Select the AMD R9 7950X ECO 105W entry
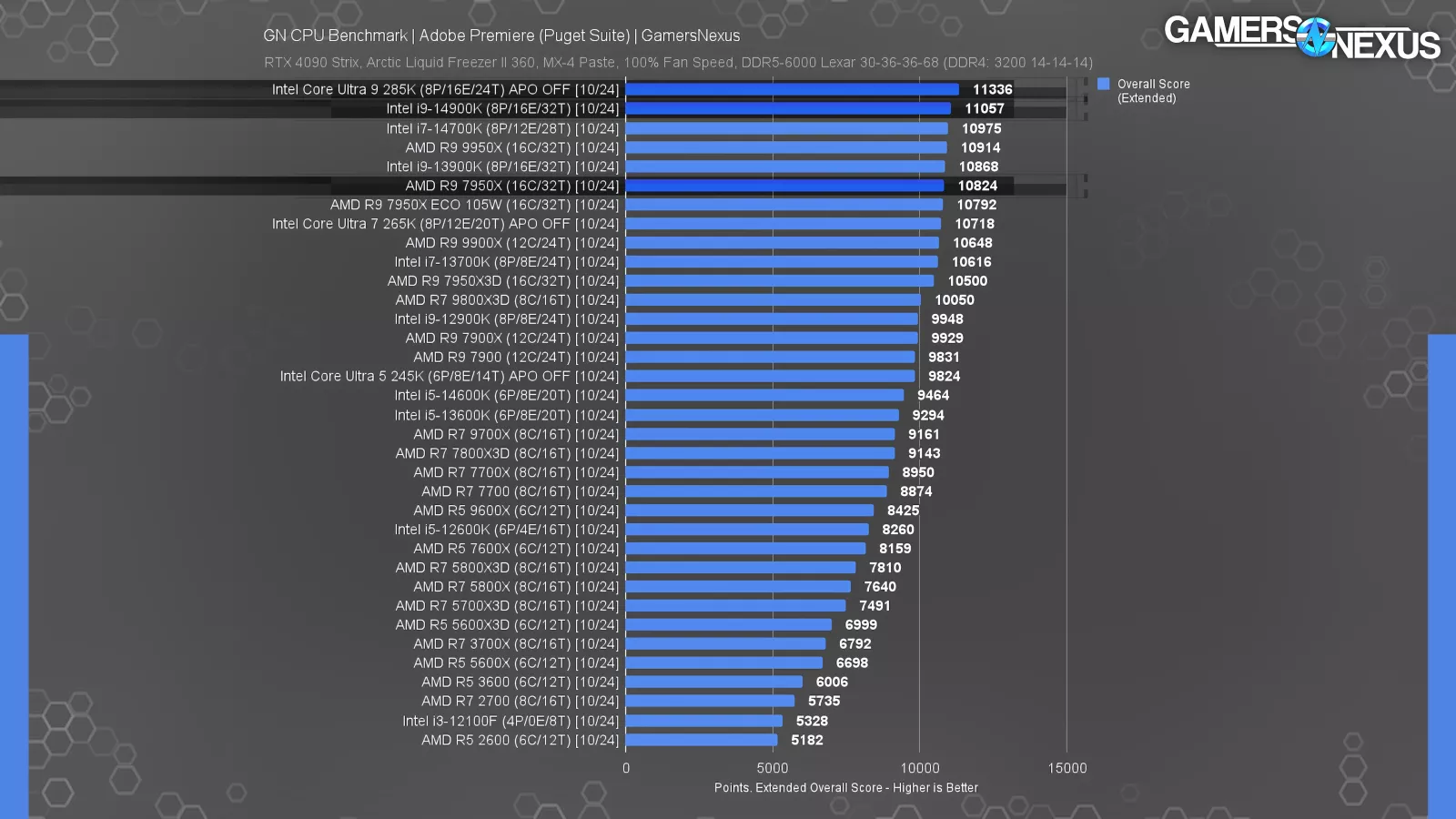Viewport: 1456px width, 819px height. (473, 204)
